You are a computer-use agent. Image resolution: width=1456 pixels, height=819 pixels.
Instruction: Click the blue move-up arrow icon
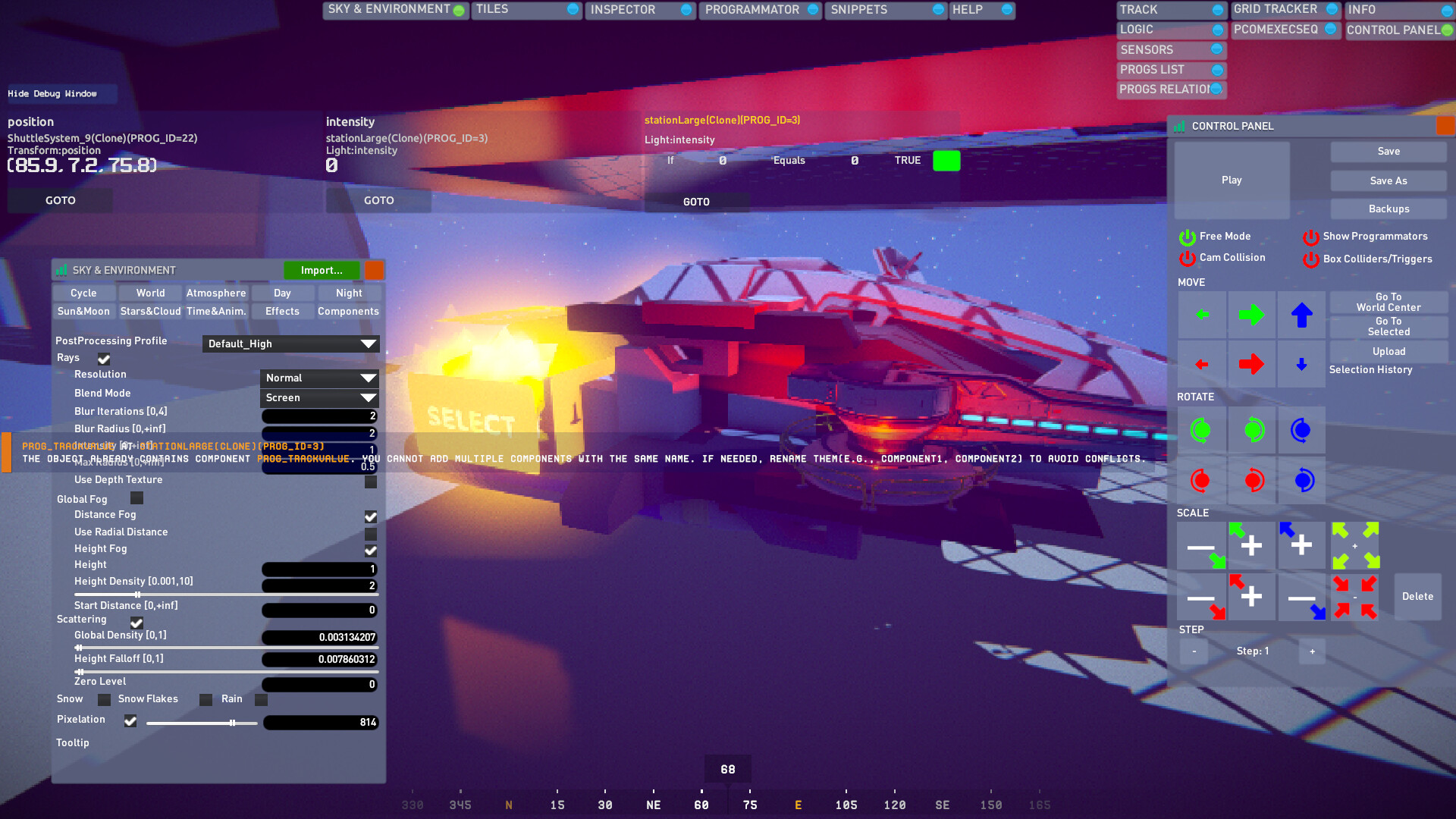1301,315
